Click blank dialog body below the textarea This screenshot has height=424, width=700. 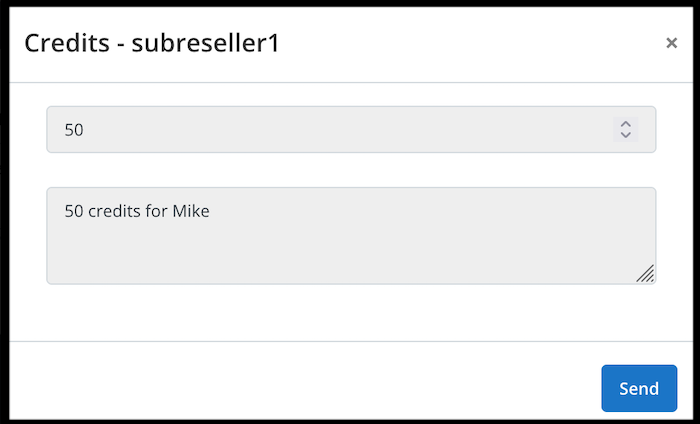pos(350,312)
